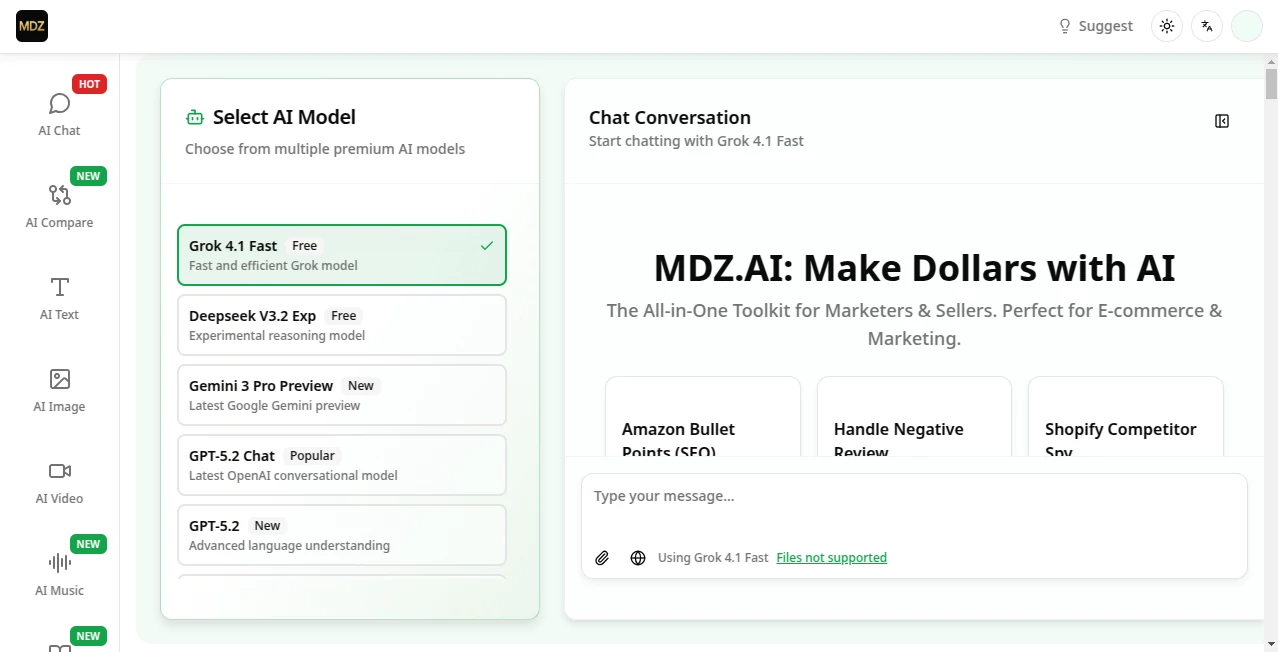The image size is (1278, 652).
Task: Open the AI Music tool
Action: click(x=59, y=572)
